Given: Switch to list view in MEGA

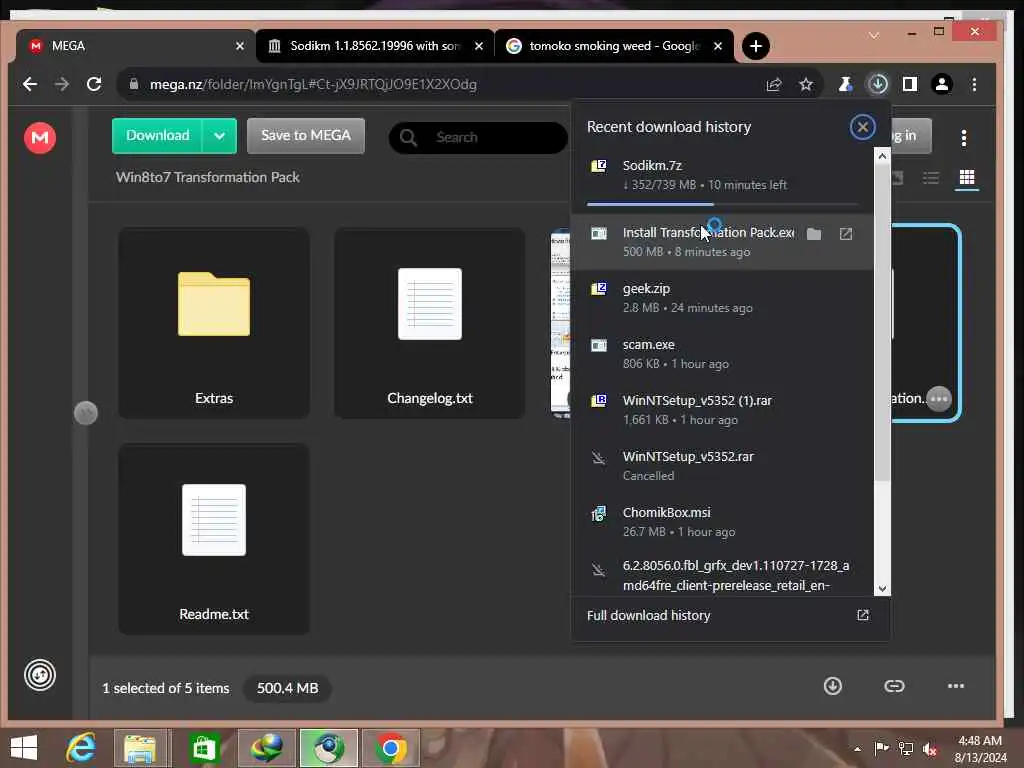Looking at the screenshot, I should click(x=931, y=178).
